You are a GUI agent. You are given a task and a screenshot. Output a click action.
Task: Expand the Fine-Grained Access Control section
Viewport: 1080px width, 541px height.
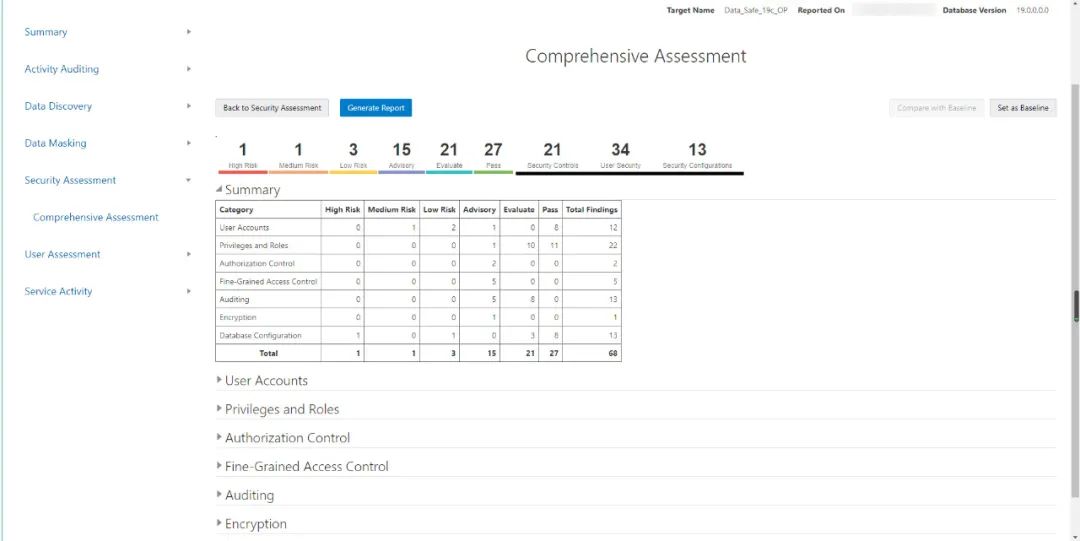pos(220,466)
